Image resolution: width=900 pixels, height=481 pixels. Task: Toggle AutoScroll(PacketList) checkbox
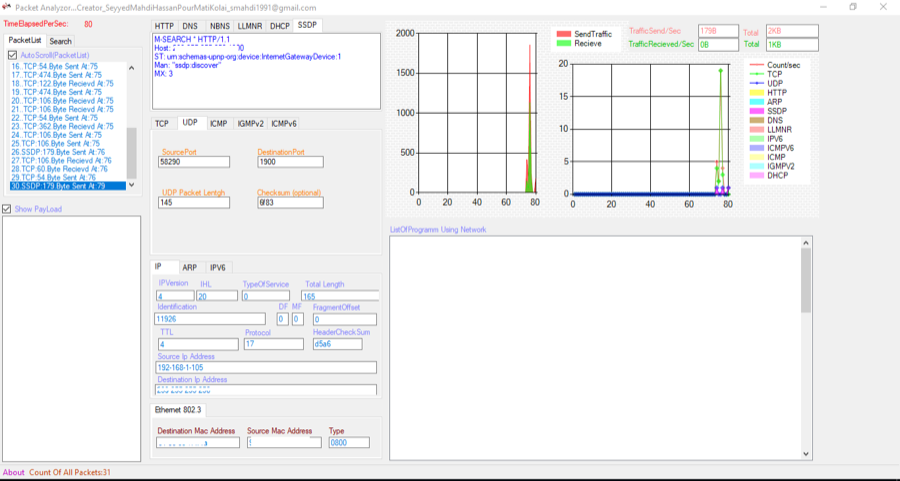pos(13,55)
